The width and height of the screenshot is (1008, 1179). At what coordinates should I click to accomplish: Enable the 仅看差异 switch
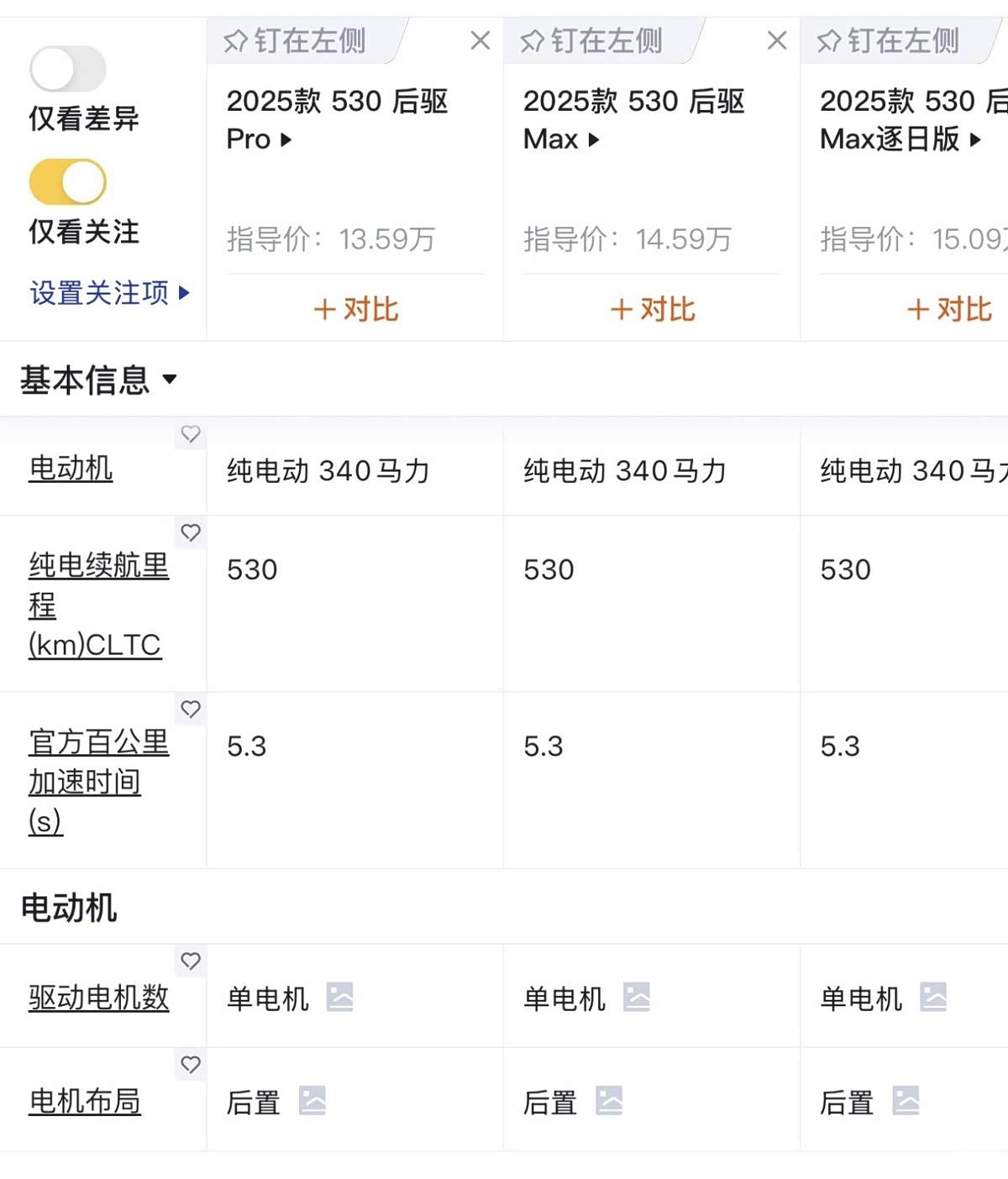pyautogui.click(x=67, y=69)
